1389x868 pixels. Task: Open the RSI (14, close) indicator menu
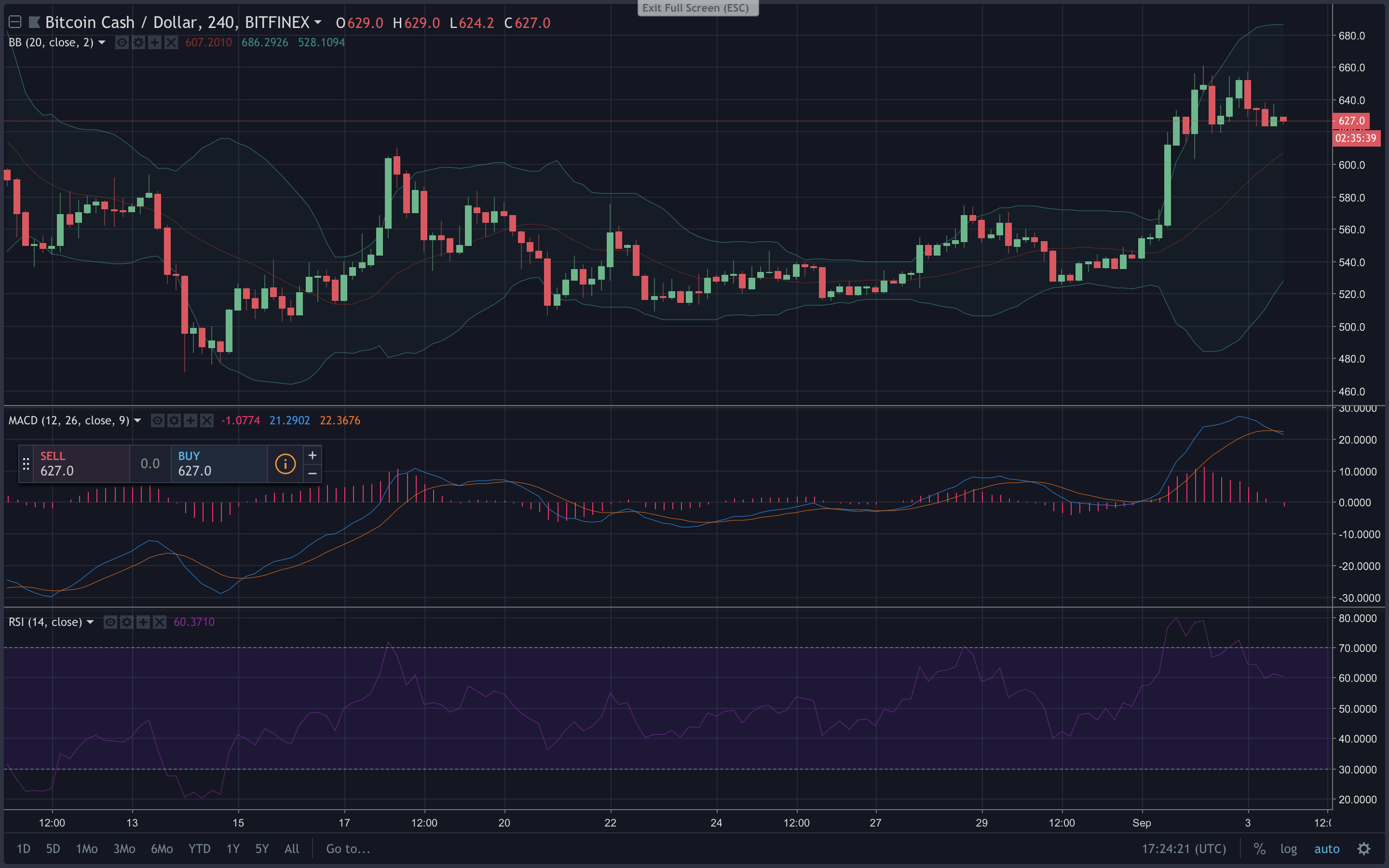point(90,622)
